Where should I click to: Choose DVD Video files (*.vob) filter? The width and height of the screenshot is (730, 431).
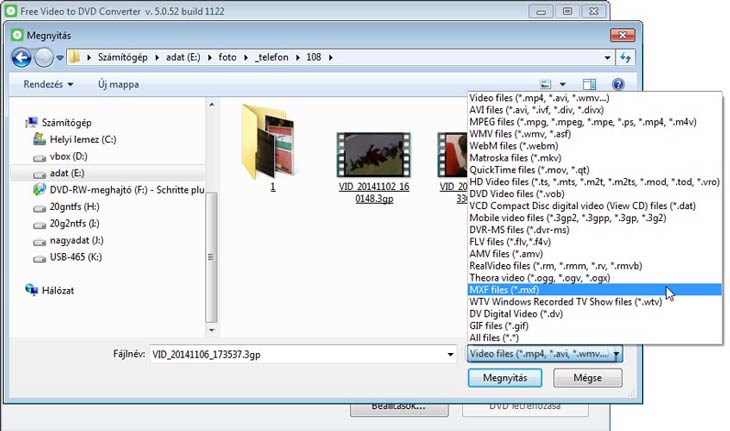coord(595,194)
